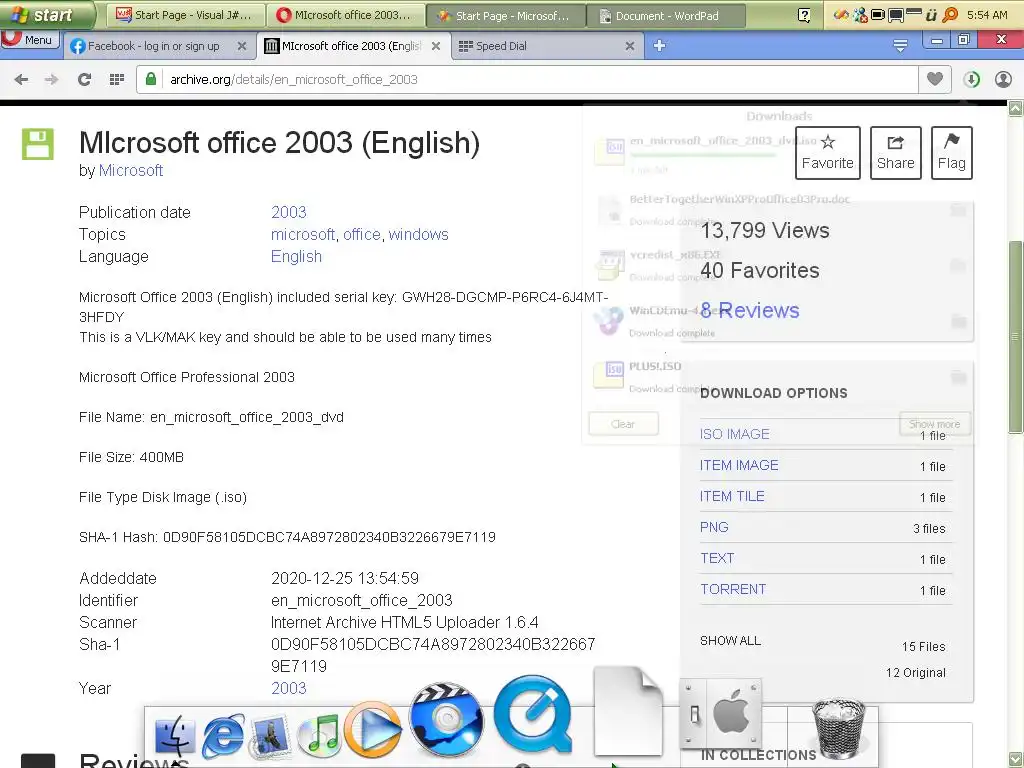The width and height of the screenshot is (1024, 768).
Task: Close the Facebook login tab
Action: [242, 46]
